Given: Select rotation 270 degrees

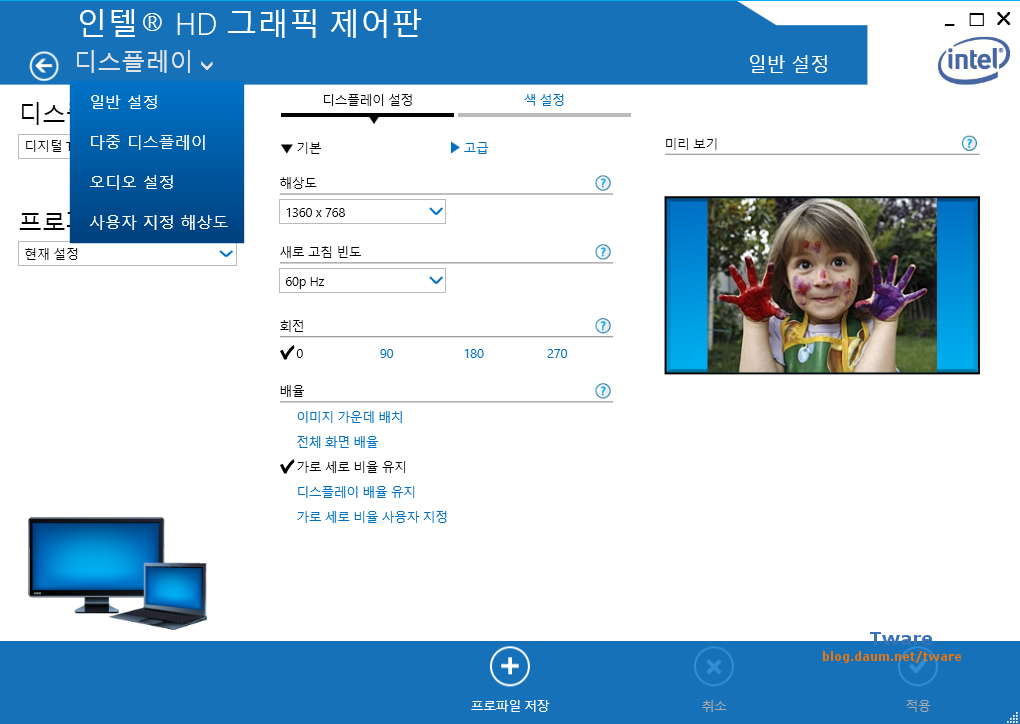Looking at the screenshot, I should [x=557, y=353].
